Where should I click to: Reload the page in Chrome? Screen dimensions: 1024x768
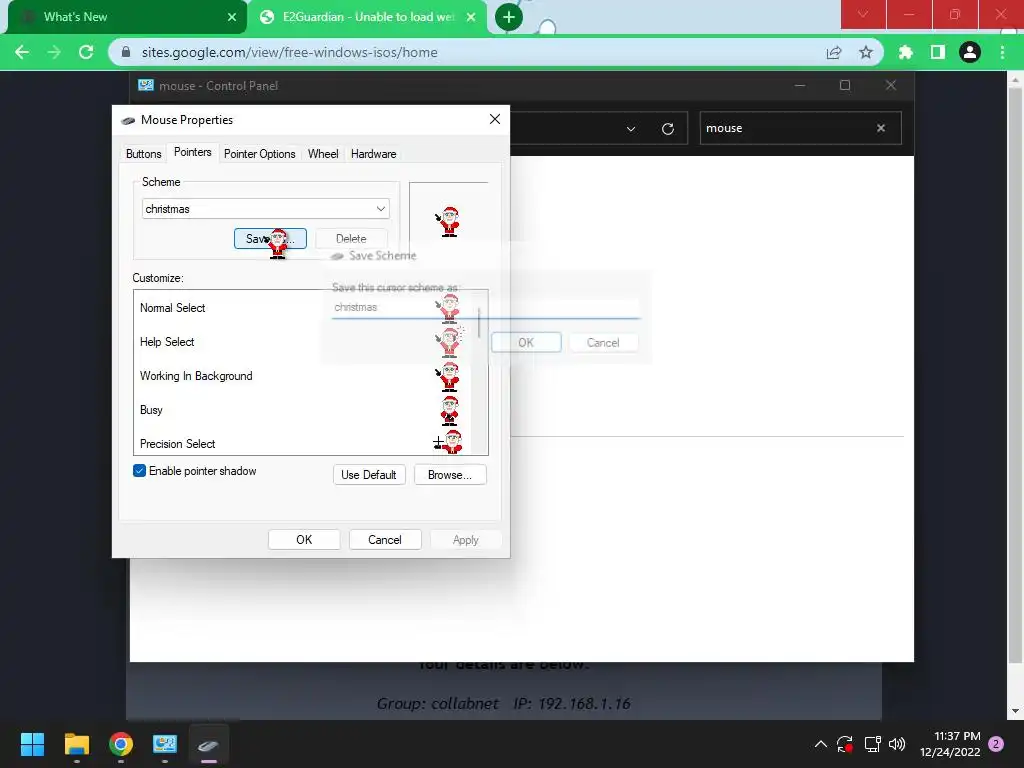(86, 52)
